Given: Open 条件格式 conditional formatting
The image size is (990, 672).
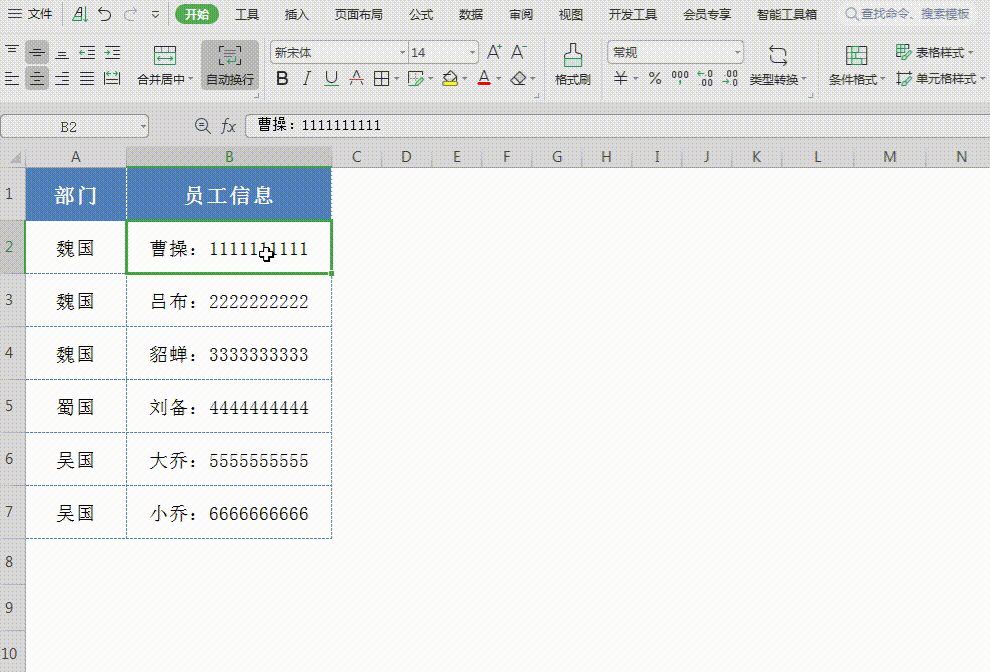Looking at the screenshot, I should tap(856, 65).
